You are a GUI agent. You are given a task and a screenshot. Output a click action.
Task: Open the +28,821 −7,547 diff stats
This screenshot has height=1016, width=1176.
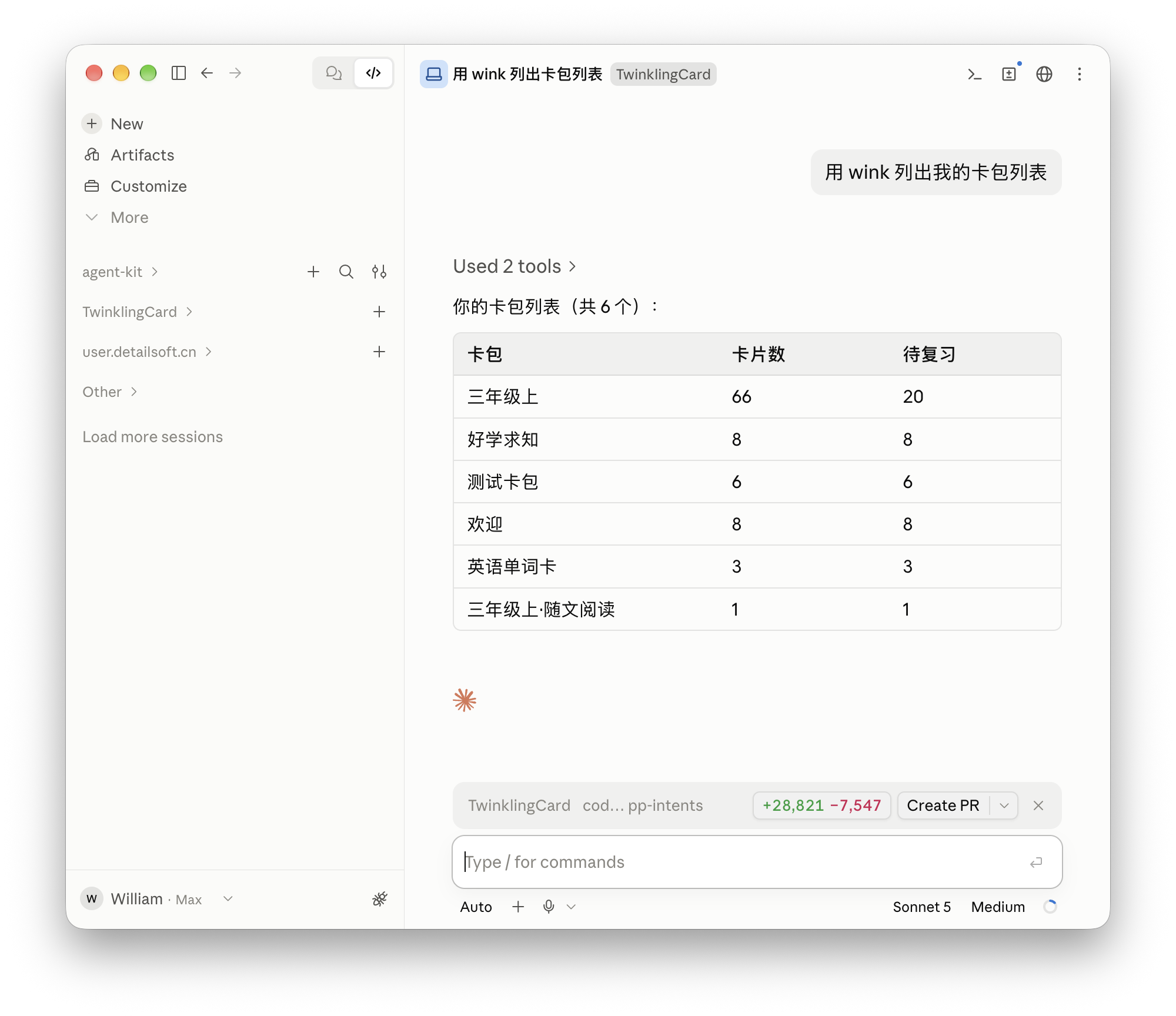[x=822, y=806]
